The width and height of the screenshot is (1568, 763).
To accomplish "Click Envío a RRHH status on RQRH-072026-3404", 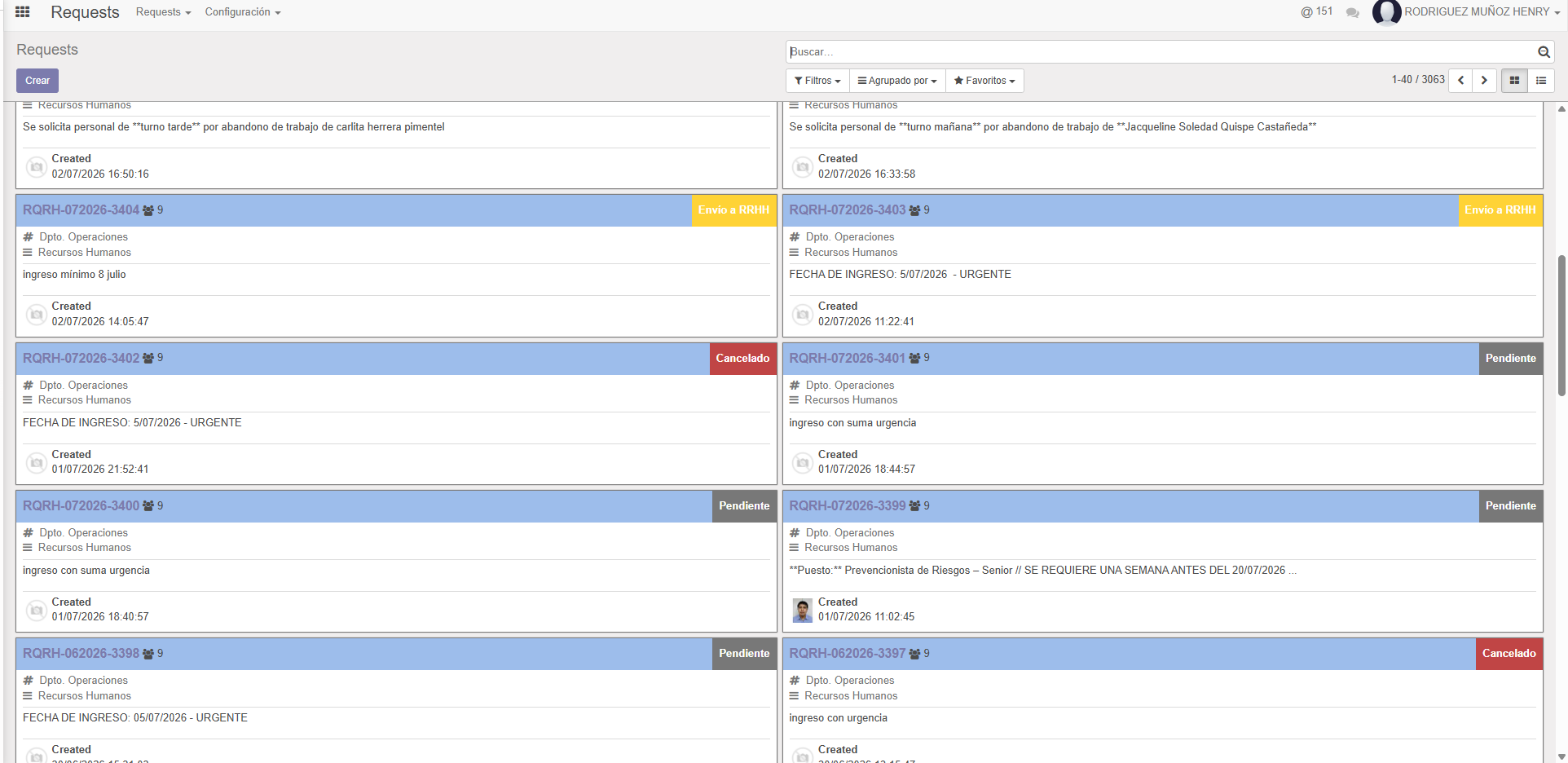I will coord(733,210).
